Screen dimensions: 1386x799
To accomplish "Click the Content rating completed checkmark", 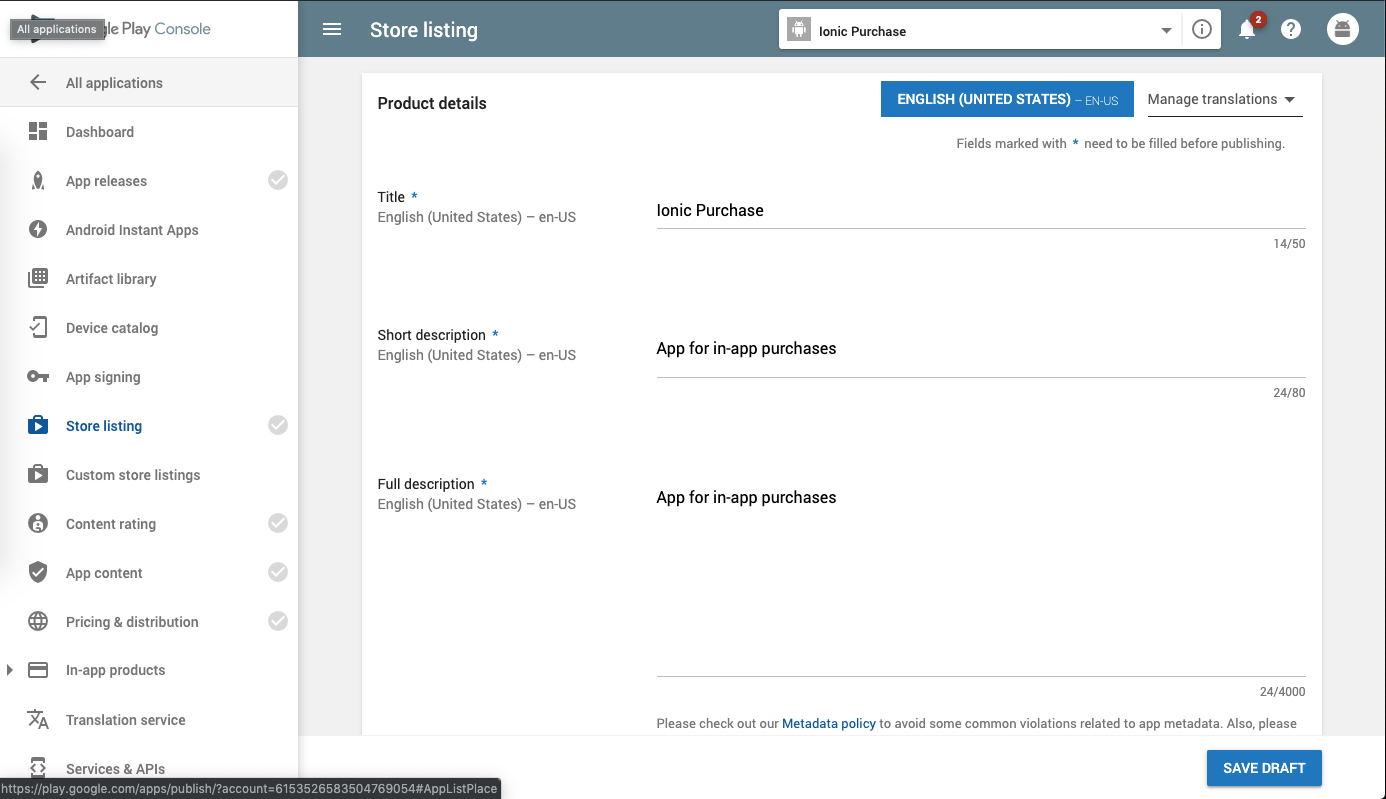I will click(278, 523).
